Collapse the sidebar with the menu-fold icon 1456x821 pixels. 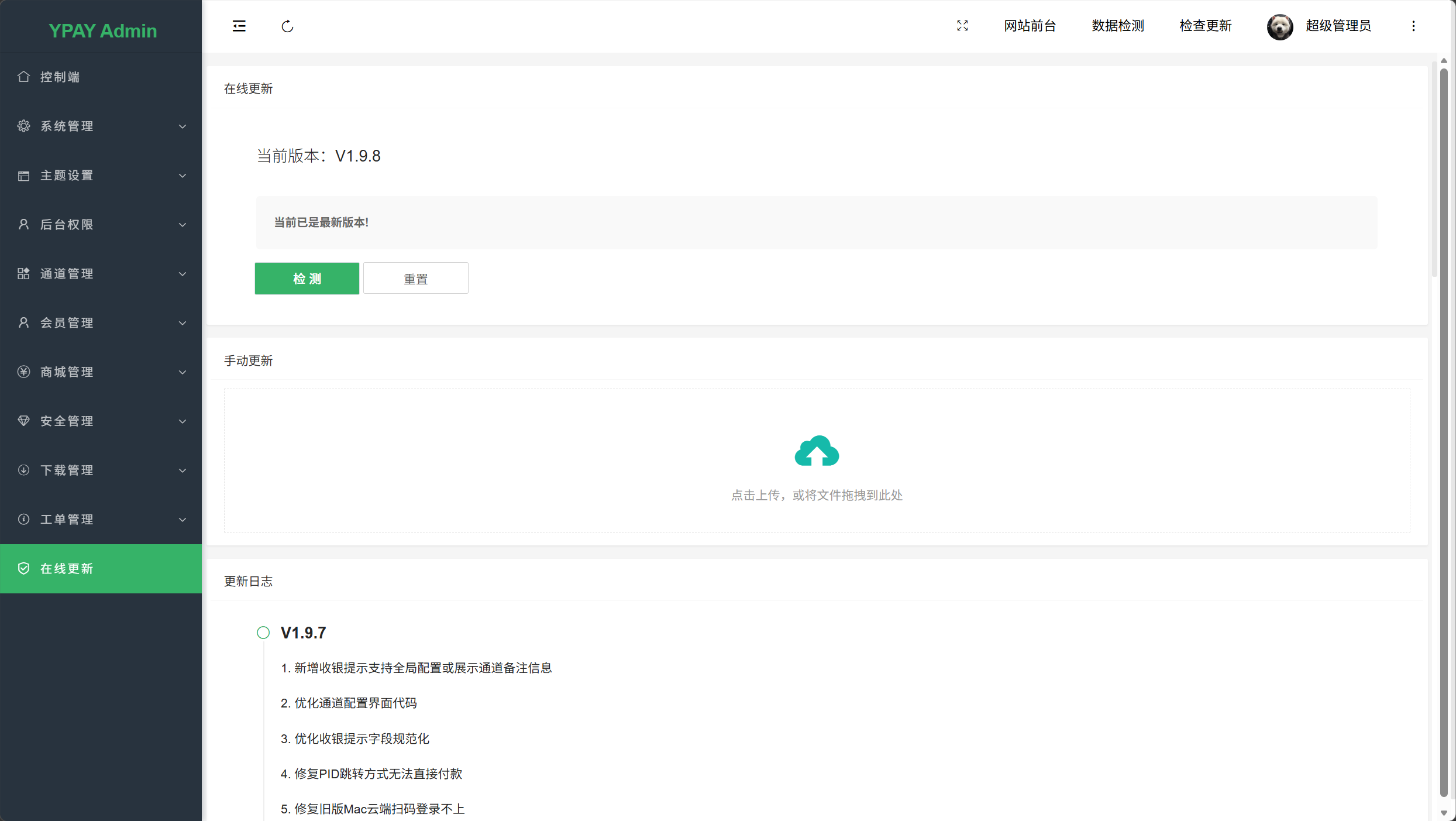point(239,26)
